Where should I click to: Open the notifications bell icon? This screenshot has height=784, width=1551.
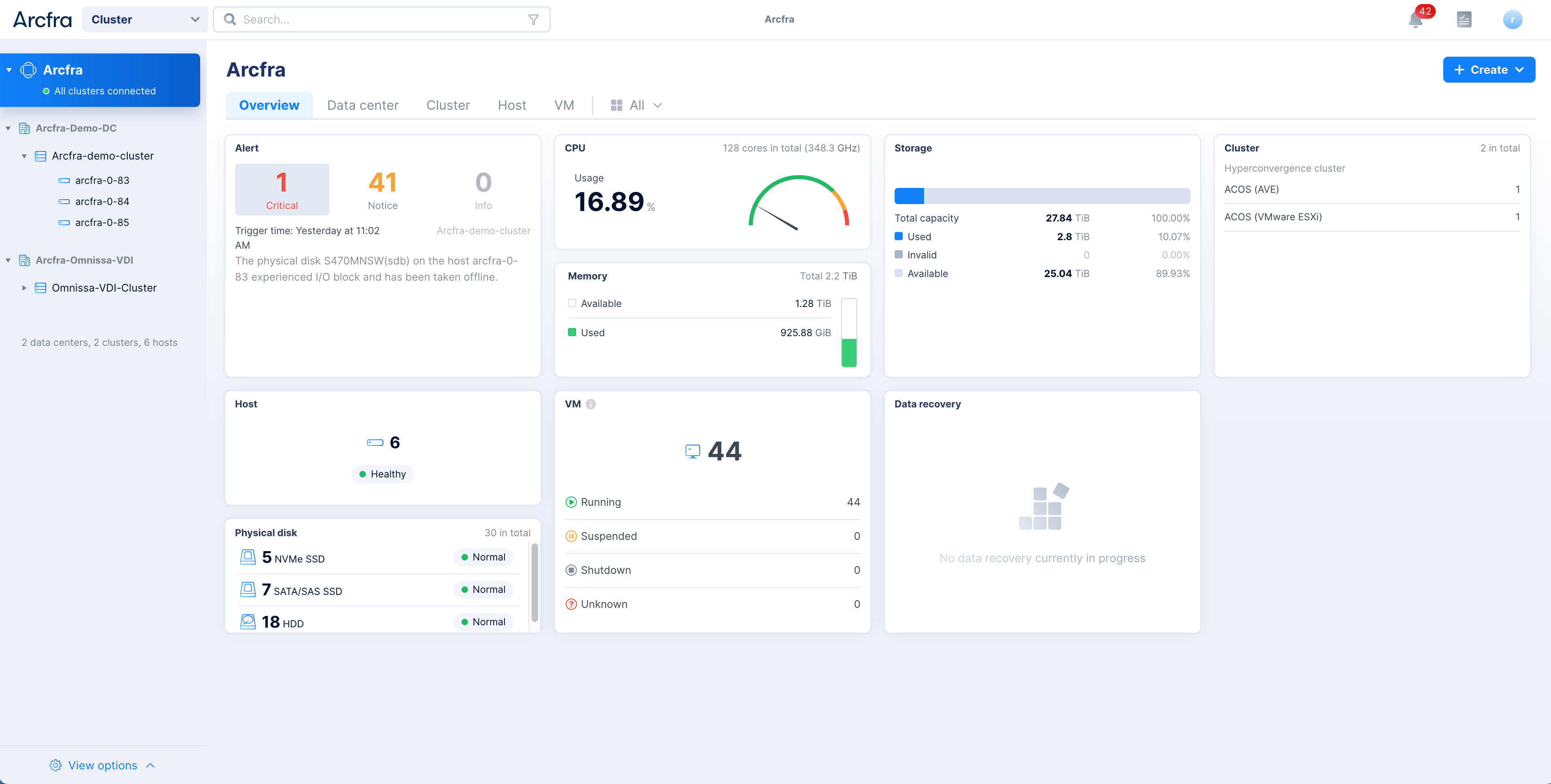(x=1416, y=21)
